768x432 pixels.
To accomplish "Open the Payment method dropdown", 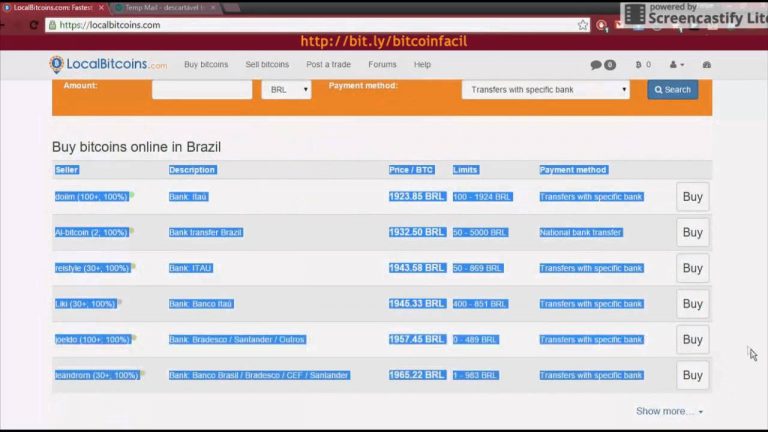I will (546, 90).
